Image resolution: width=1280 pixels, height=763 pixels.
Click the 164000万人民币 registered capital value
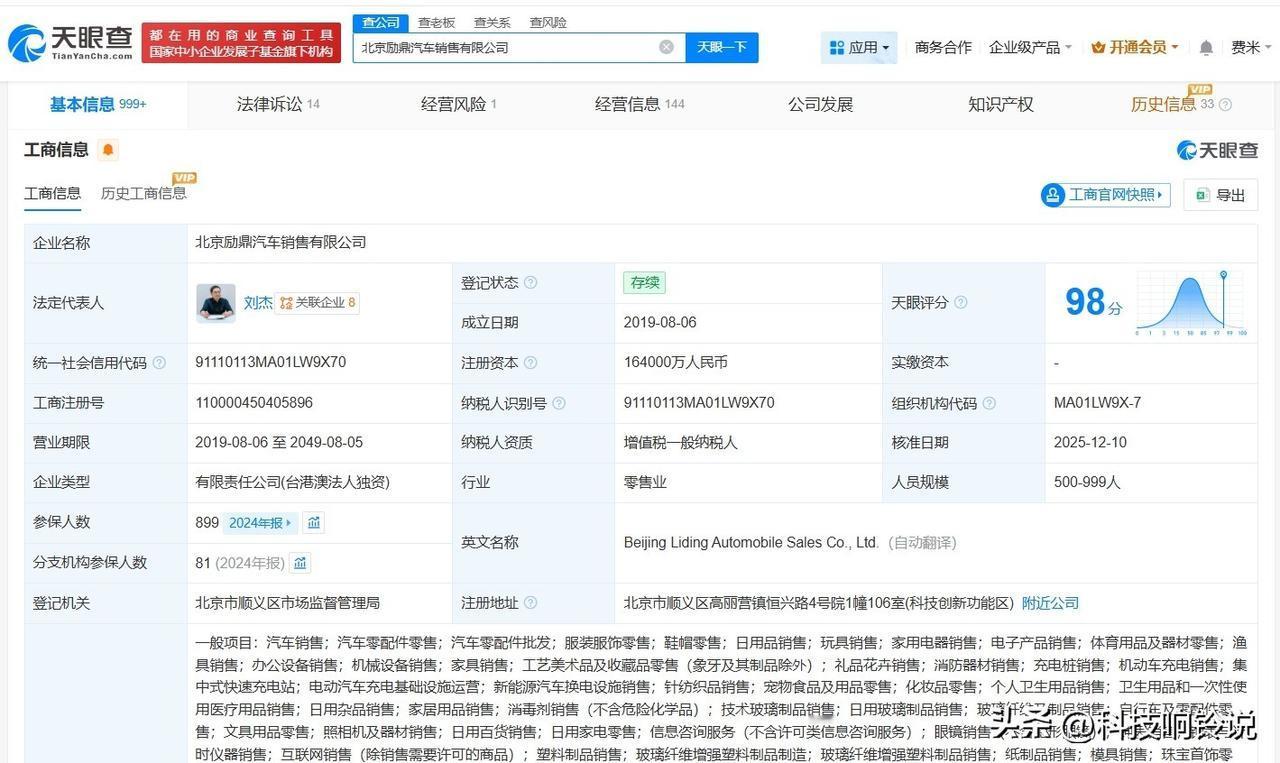[676, 363]
